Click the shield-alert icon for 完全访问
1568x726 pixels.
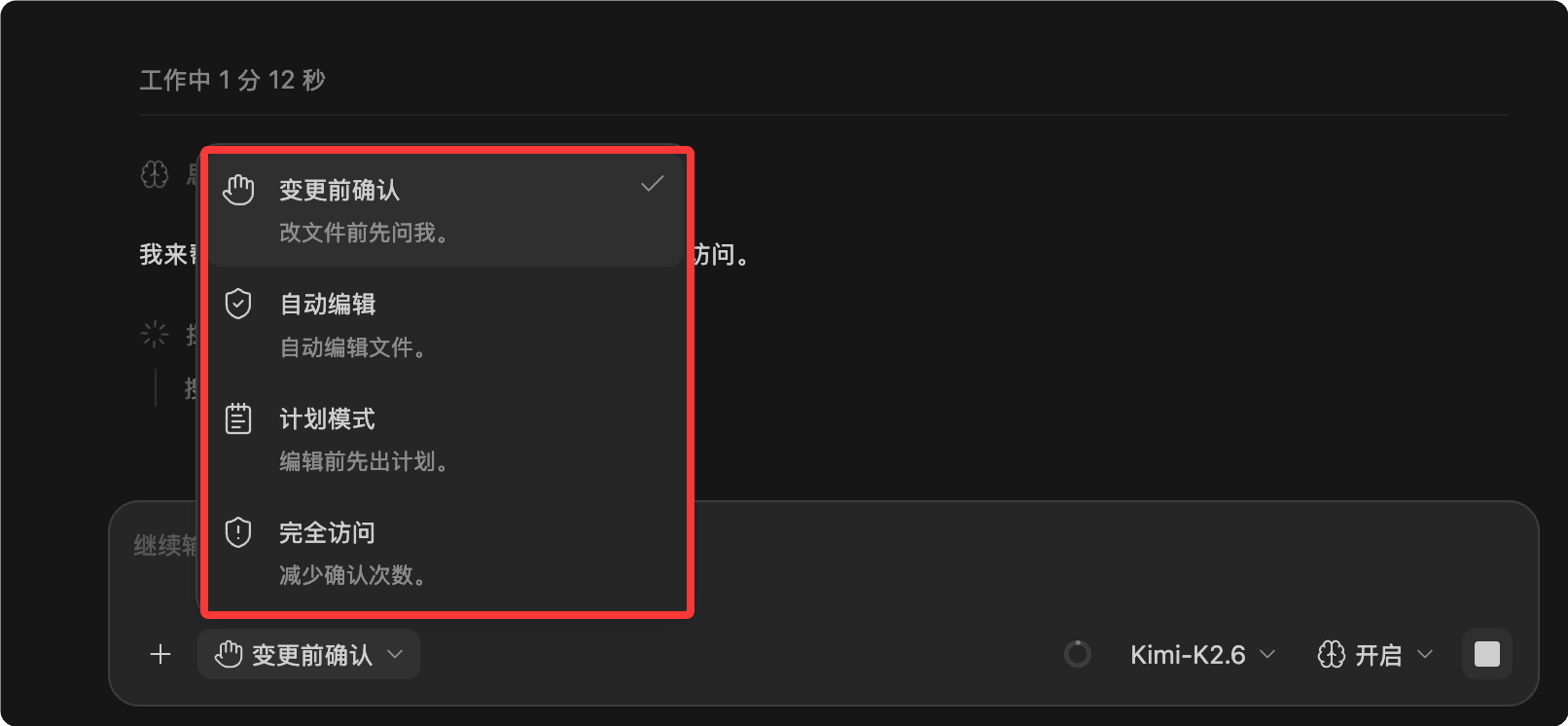click(x=238, y=532)
